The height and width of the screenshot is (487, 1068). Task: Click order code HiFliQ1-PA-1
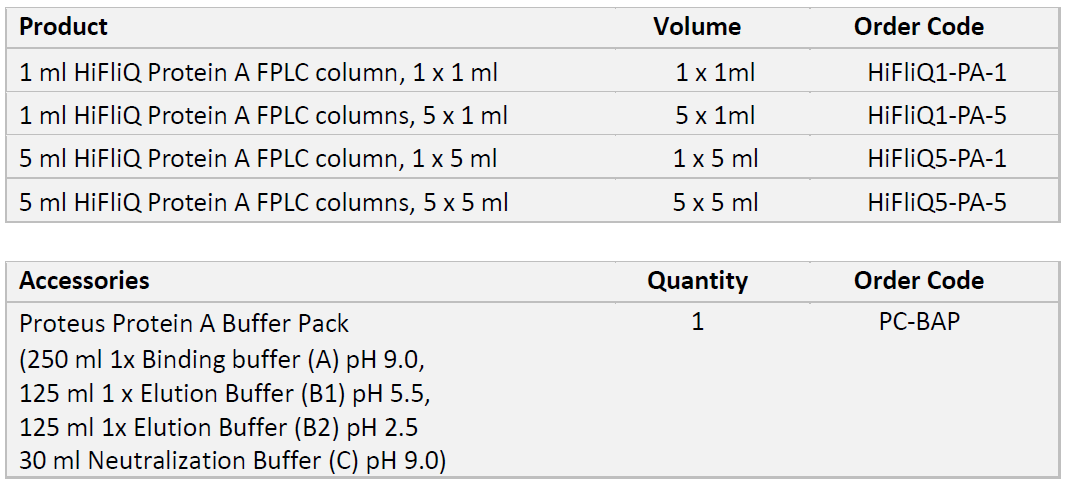[x=936, y=72]
